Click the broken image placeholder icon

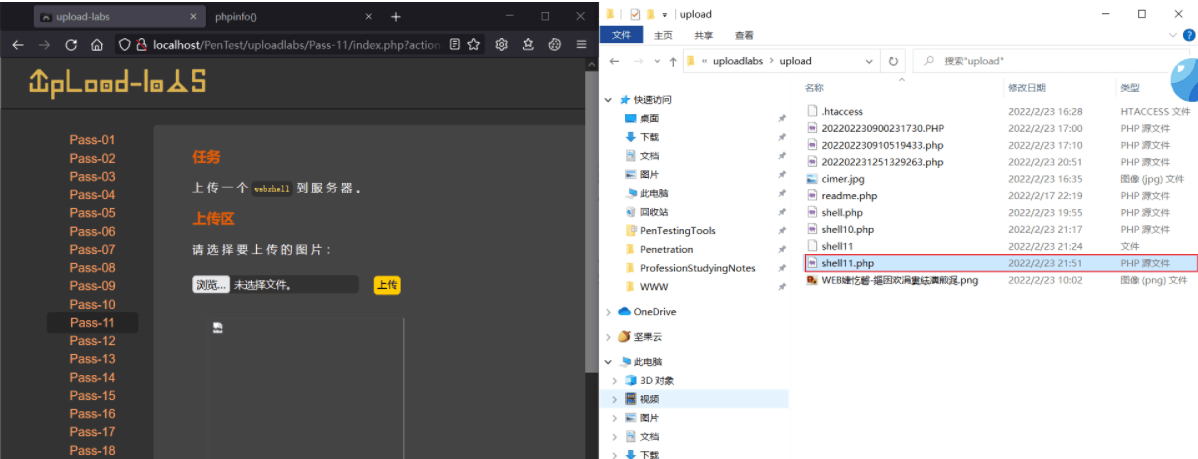[x=218, y=327]
